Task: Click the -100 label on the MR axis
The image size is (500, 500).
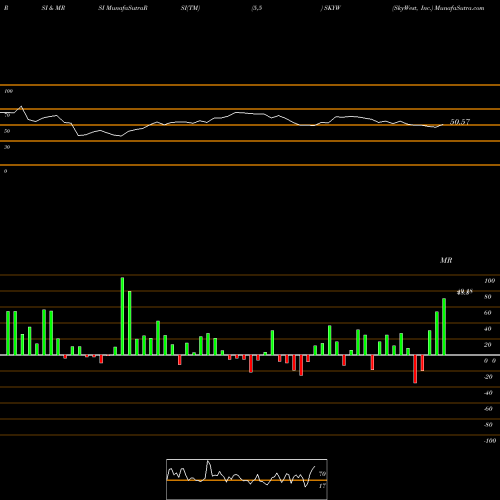Action: click(490, 441)
